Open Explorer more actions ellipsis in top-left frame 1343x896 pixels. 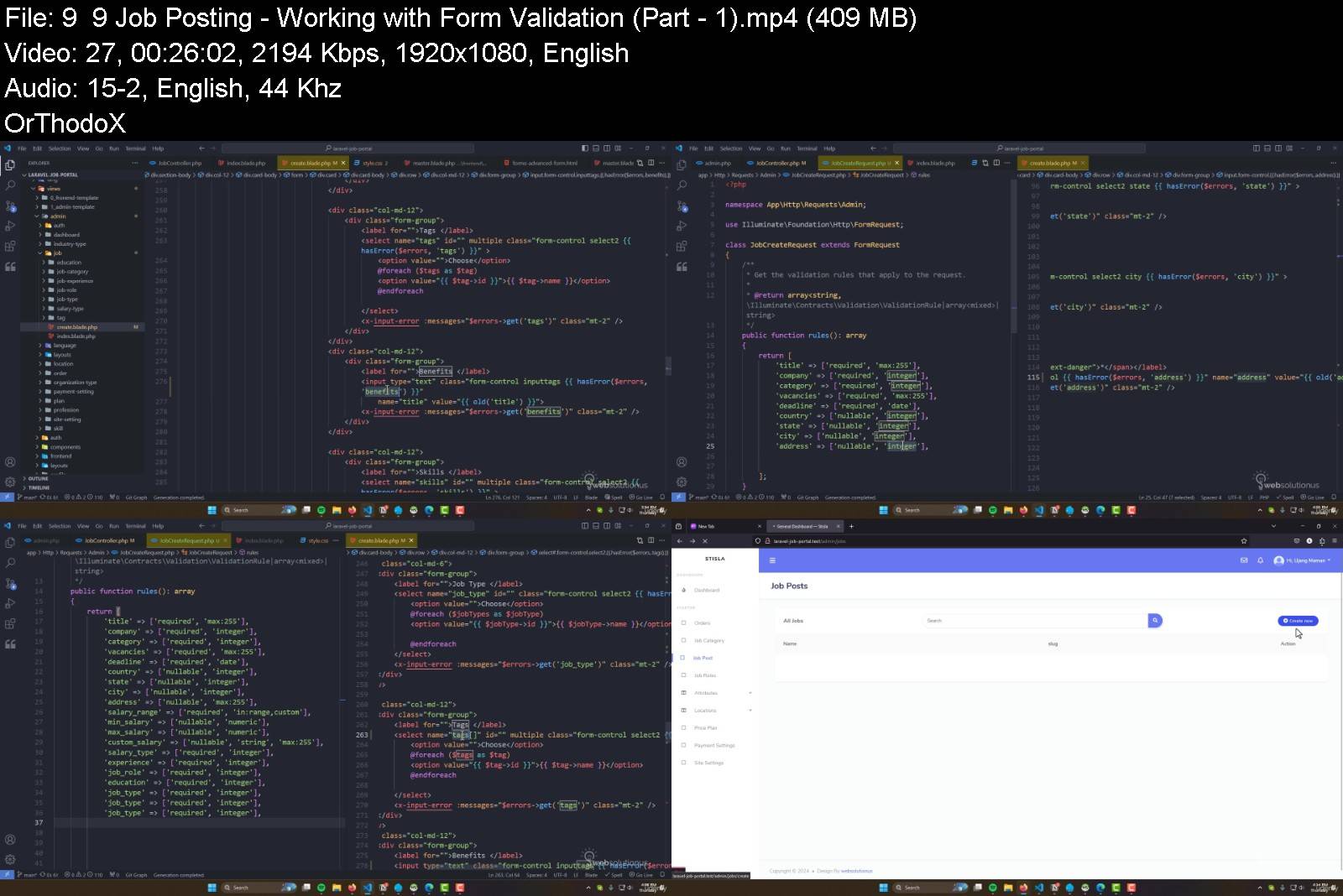134,164
